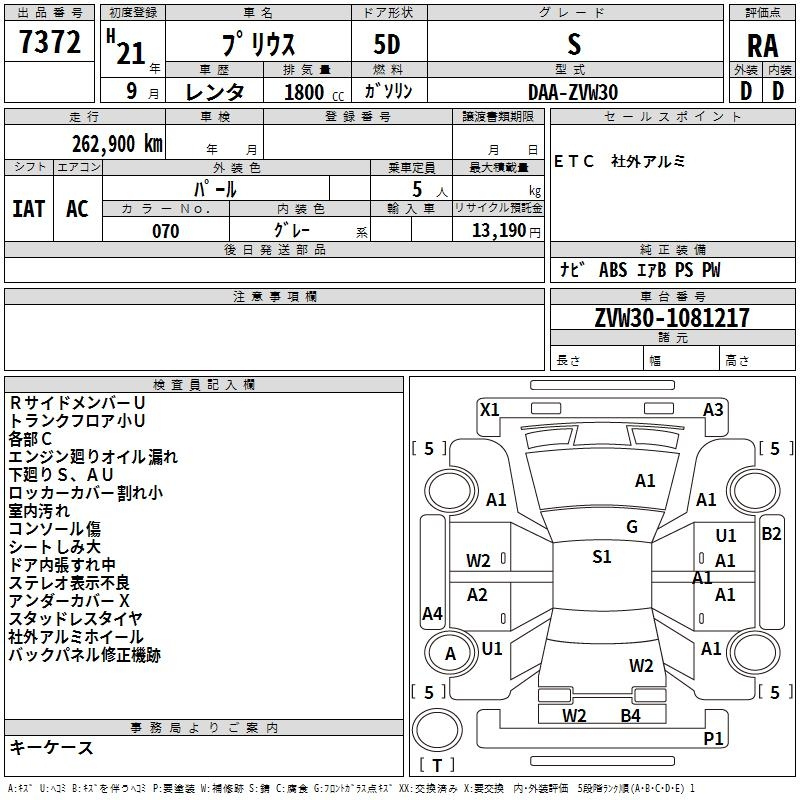Click the note 各部C

pos(30,439)
